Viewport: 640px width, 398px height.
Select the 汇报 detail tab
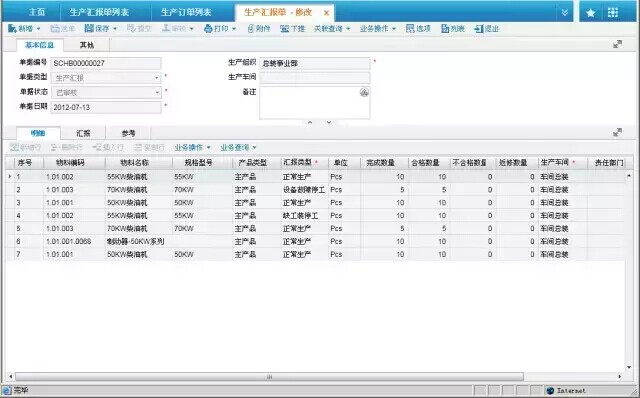(83, 133)
